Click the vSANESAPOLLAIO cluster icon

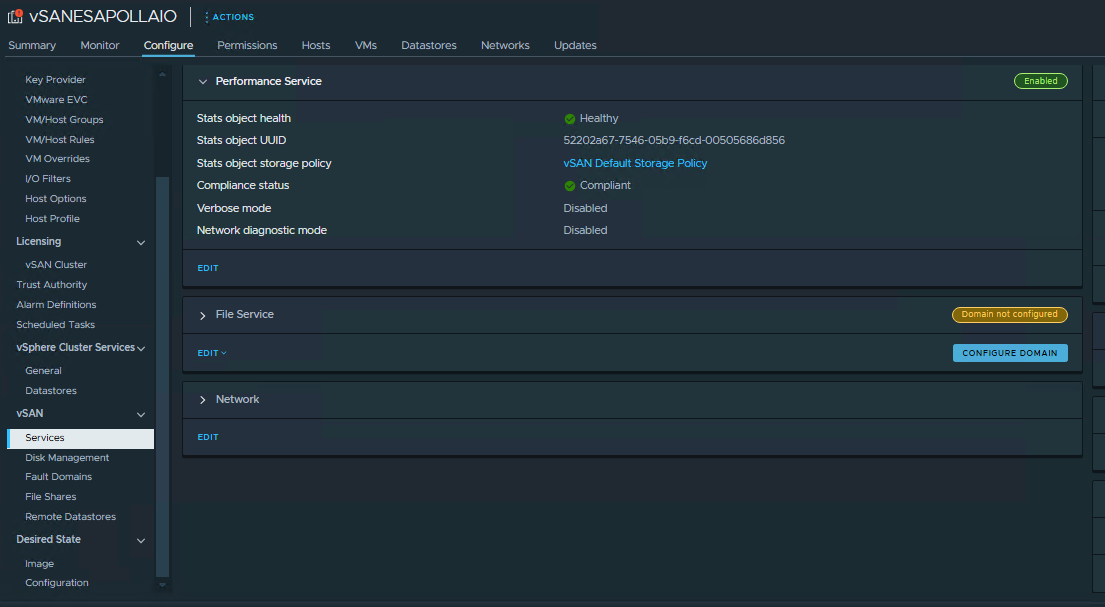[15, 16]
